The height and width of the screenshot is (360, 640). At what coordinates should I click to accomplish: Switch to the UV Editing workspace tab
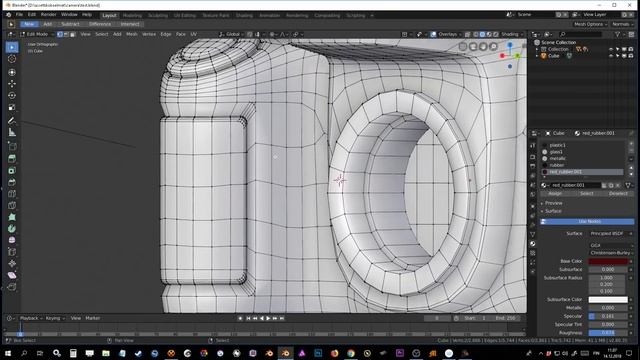click(185, 16)
